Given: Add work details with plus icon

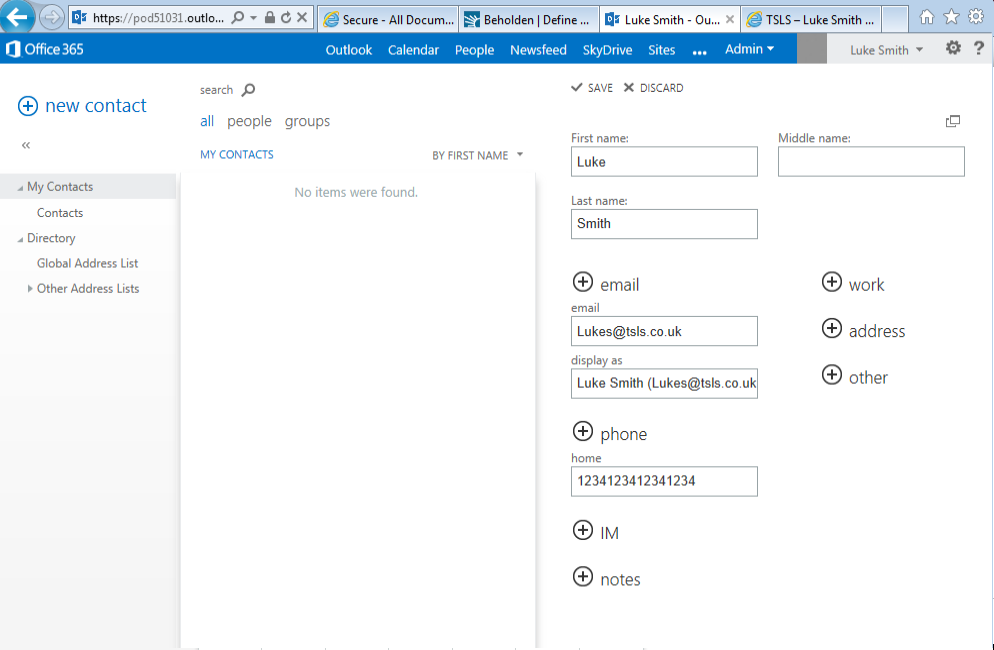Looking at the screenshot, I should 832,283.
